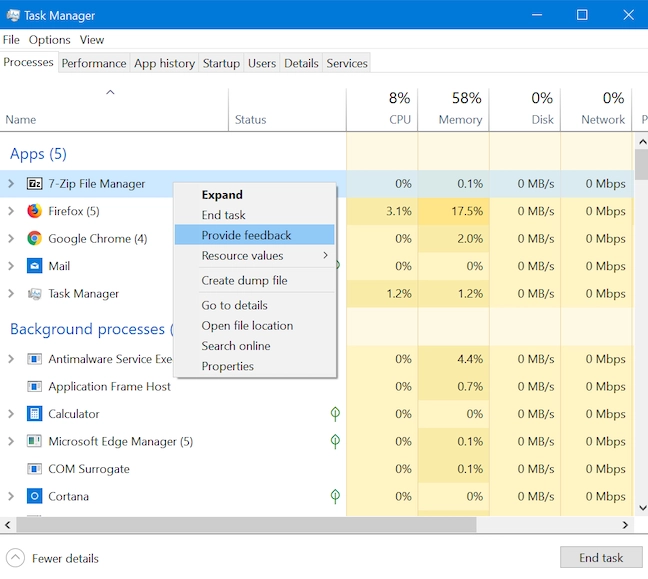This screenshot has height=579, width=648.
Task: Click the Task Manager title bar icon
Action: [13, 15]
